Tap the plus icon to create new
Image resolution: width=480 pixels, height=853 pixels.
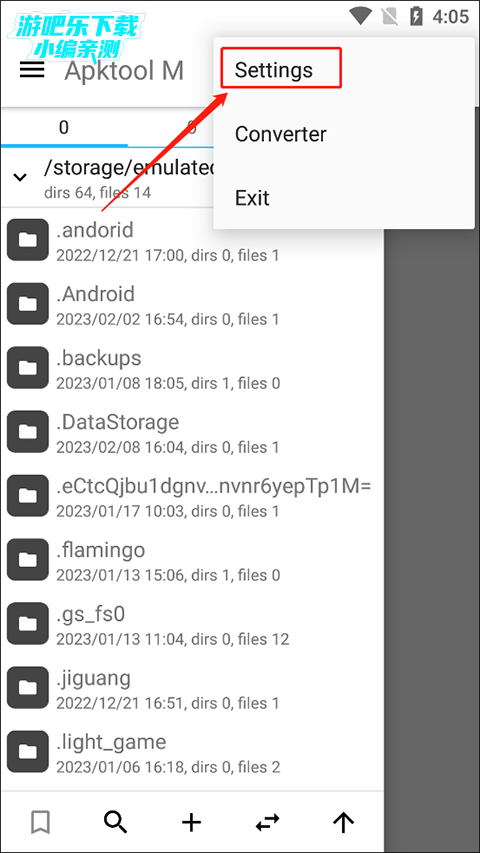click(191, 823)
